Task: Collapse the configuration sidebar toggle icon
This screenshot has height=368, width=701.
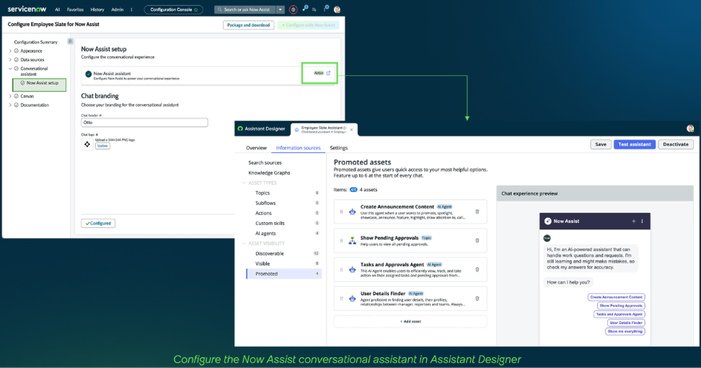Action: [70, 41]
